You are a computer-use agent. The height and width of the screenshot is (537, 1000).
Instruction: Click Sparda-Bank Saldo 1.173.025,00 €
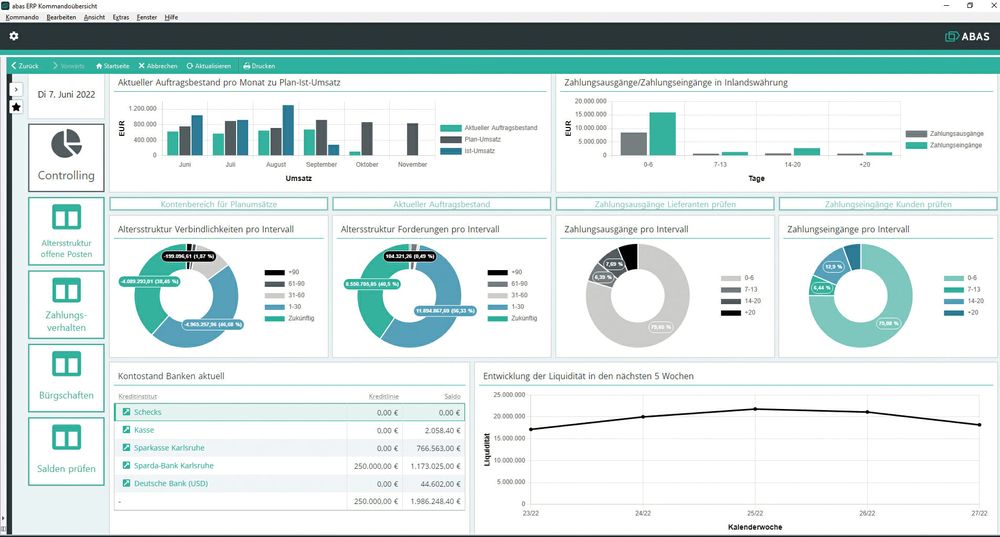436,466
